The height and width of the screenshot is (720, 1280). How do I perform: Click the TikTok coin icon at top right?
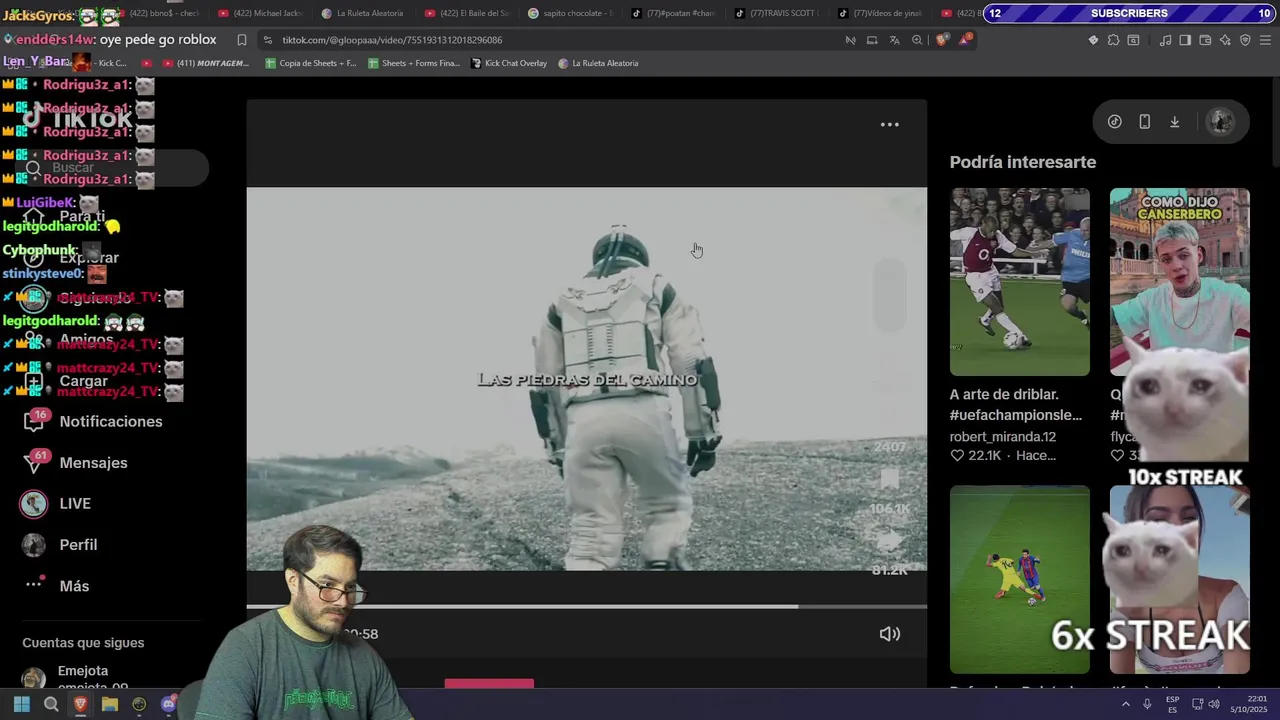[x=1115, y=122]
